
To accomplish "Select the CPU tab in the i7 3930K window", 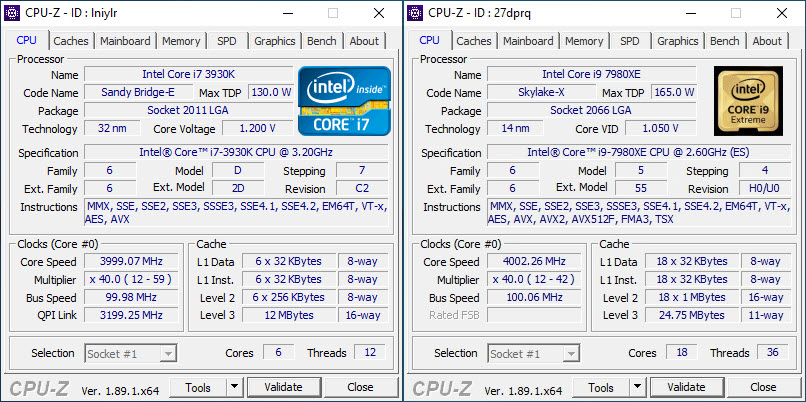I will (x=26, y=40).
